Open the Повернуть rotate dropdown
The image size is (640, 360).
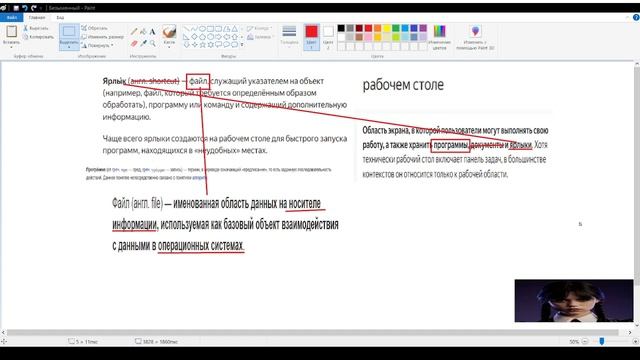97,45
